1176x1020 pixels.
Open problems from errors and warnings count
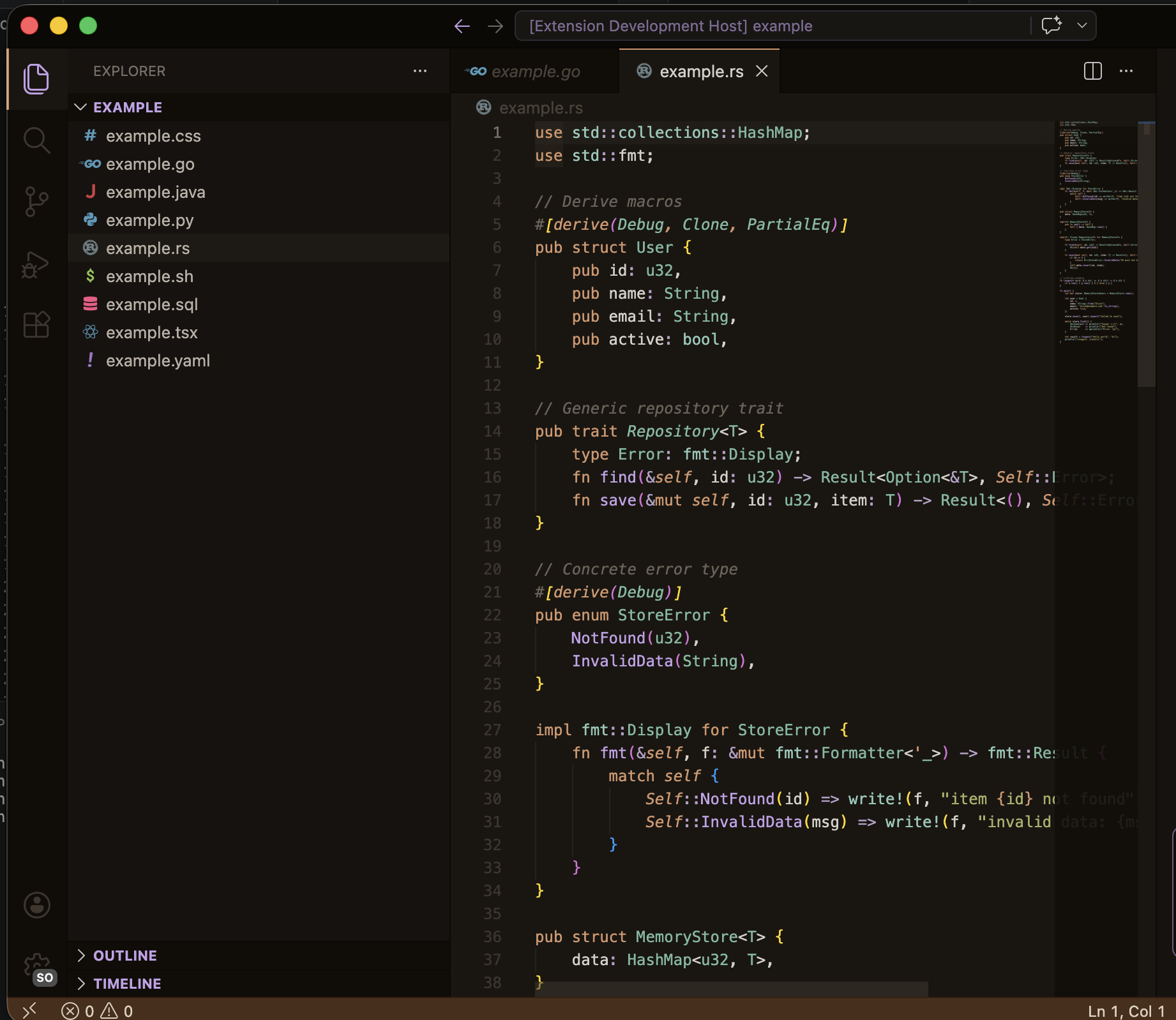pos(97,1010)
